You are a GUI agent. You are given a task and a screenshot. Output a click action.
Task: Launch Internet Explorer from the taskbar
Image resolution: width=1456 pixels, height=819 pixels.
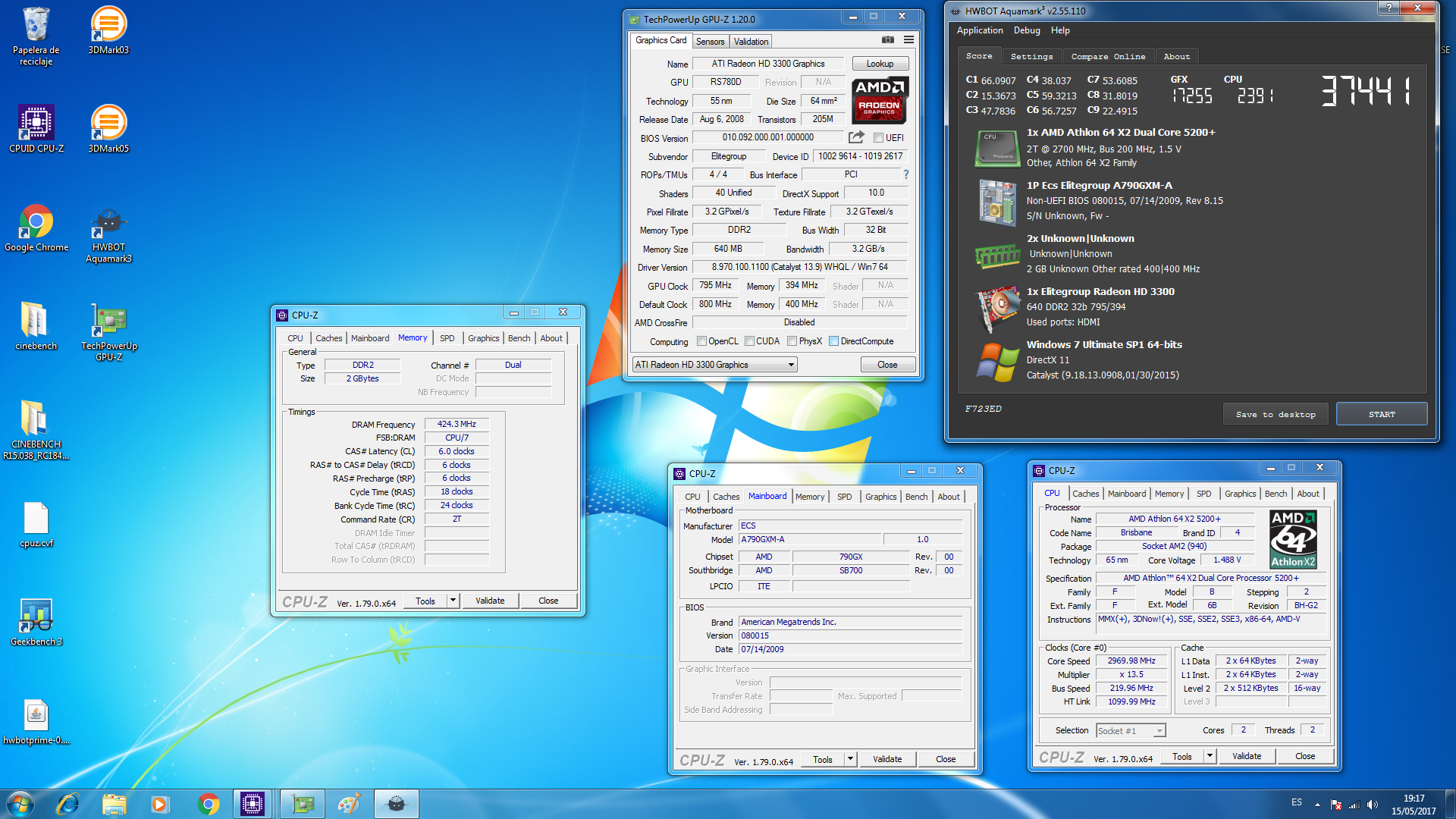pyautogui.click(x=67, y=804)
